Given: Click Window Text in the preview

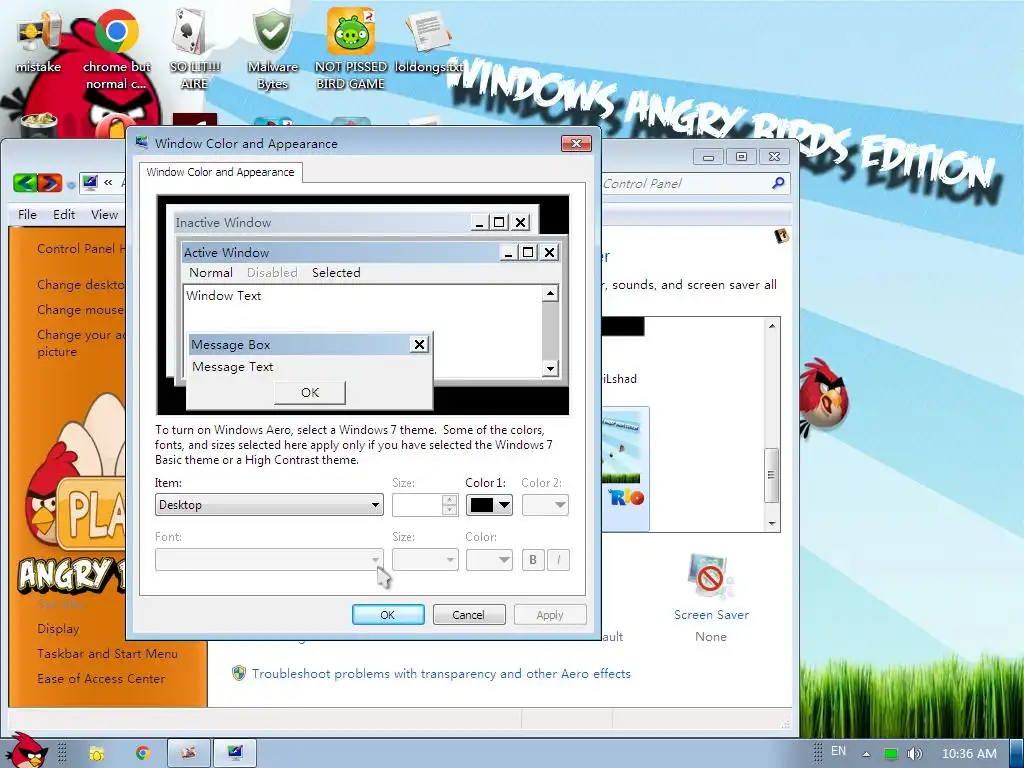Looking at the screenshot, I should click(224, 295).
